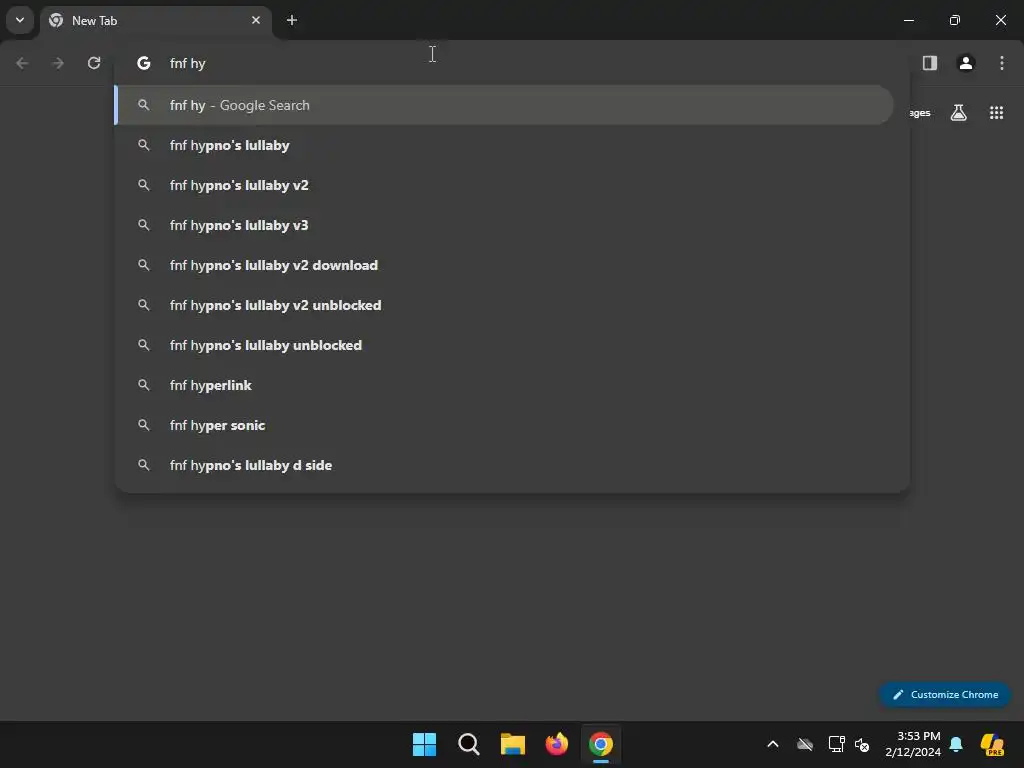Image resolution: width=1024 pixels, height=768 pixels.
Task: Choose suggestion 'fnf hypno's lullaby v2'
Action: pos(504,185)
